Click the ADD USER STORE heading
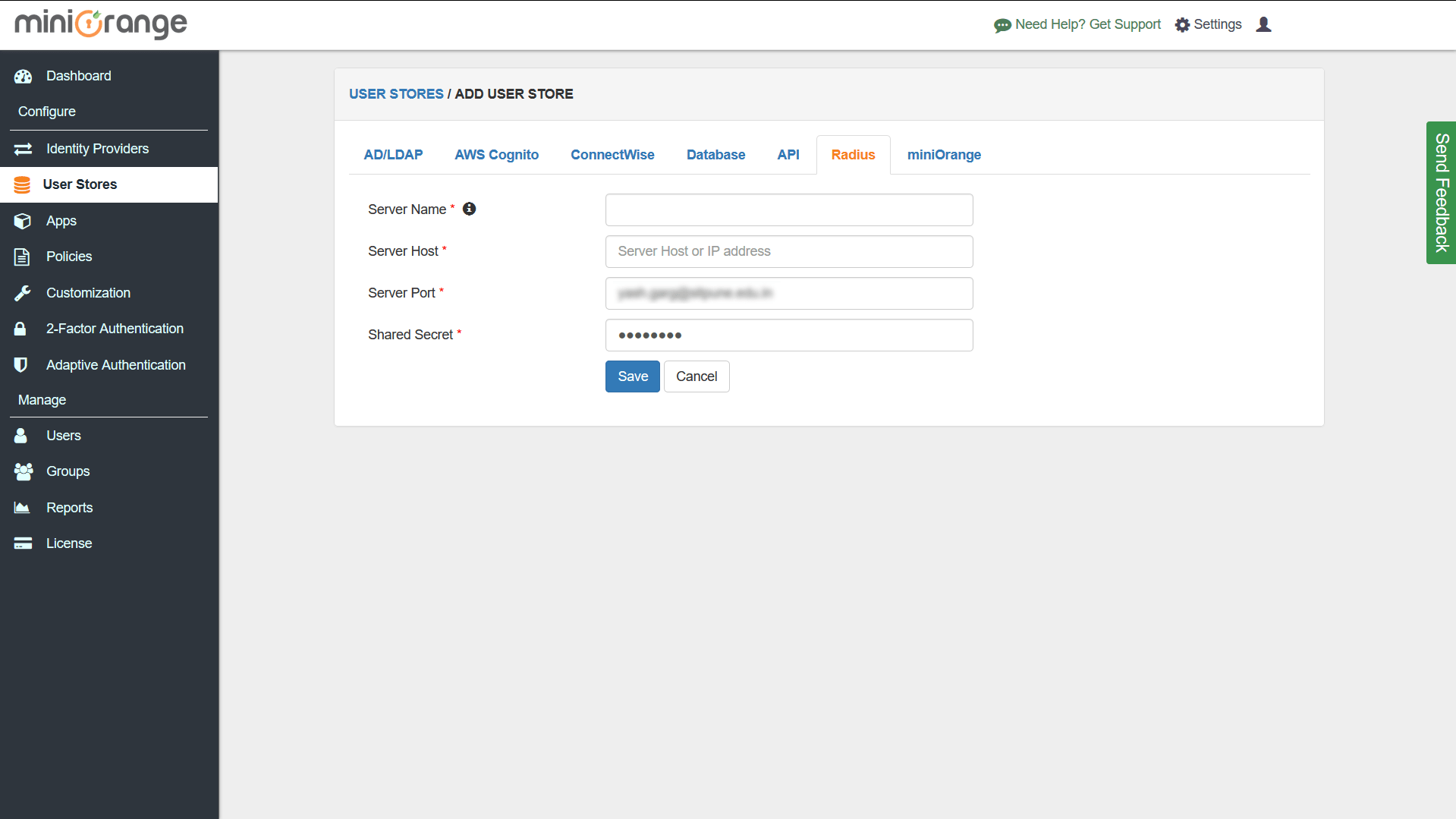The image size is (1456, 819). pyautogui.click(x=514, y=94)
